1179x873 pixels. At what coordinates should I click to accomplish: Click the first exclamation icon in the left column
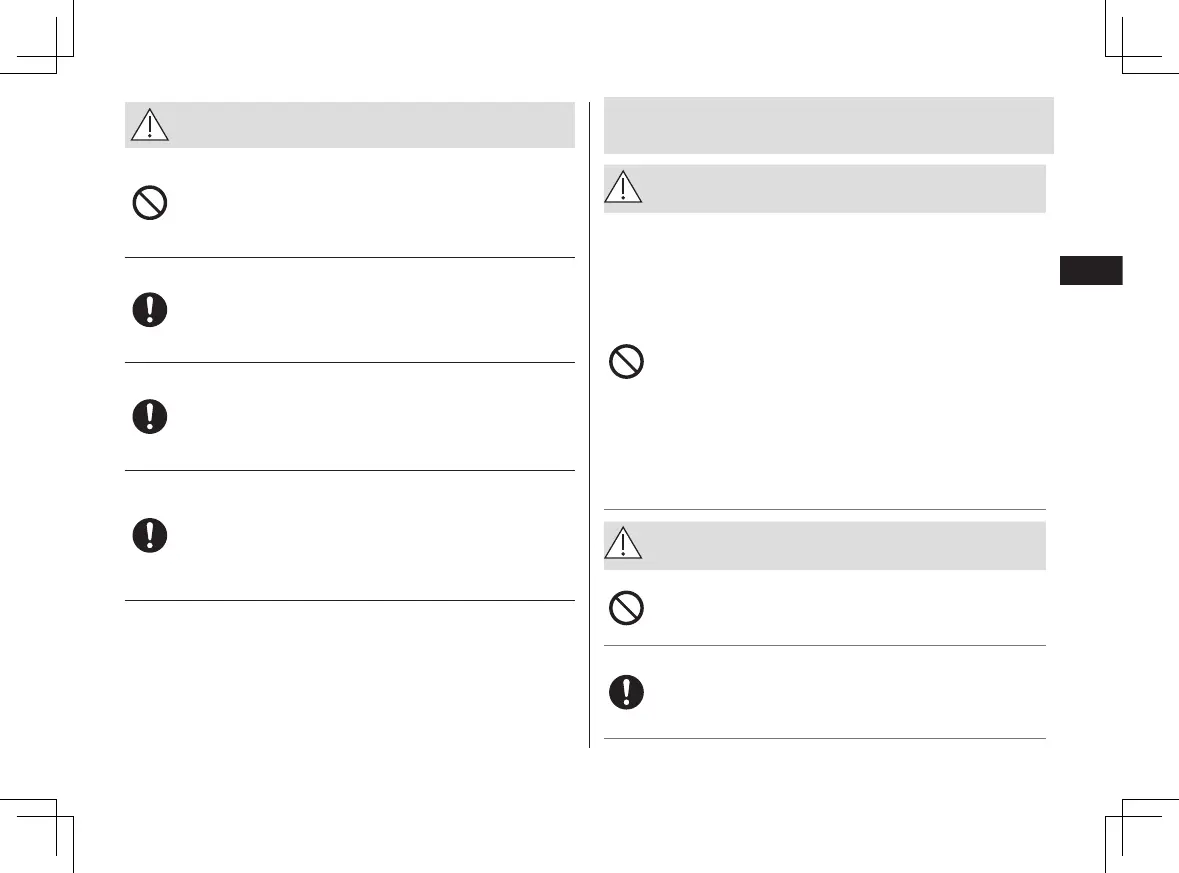pos(150,310)
